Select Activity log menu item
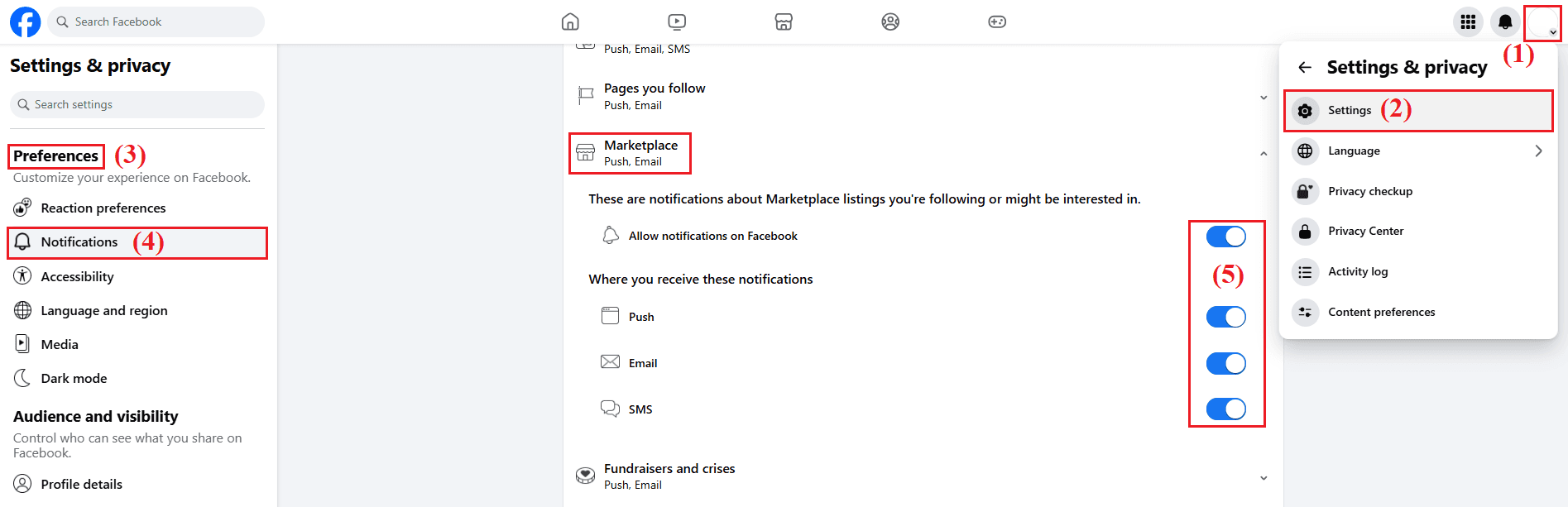Image resolution: width=1568 pixels, height=507 pixels. (1418, 271)
